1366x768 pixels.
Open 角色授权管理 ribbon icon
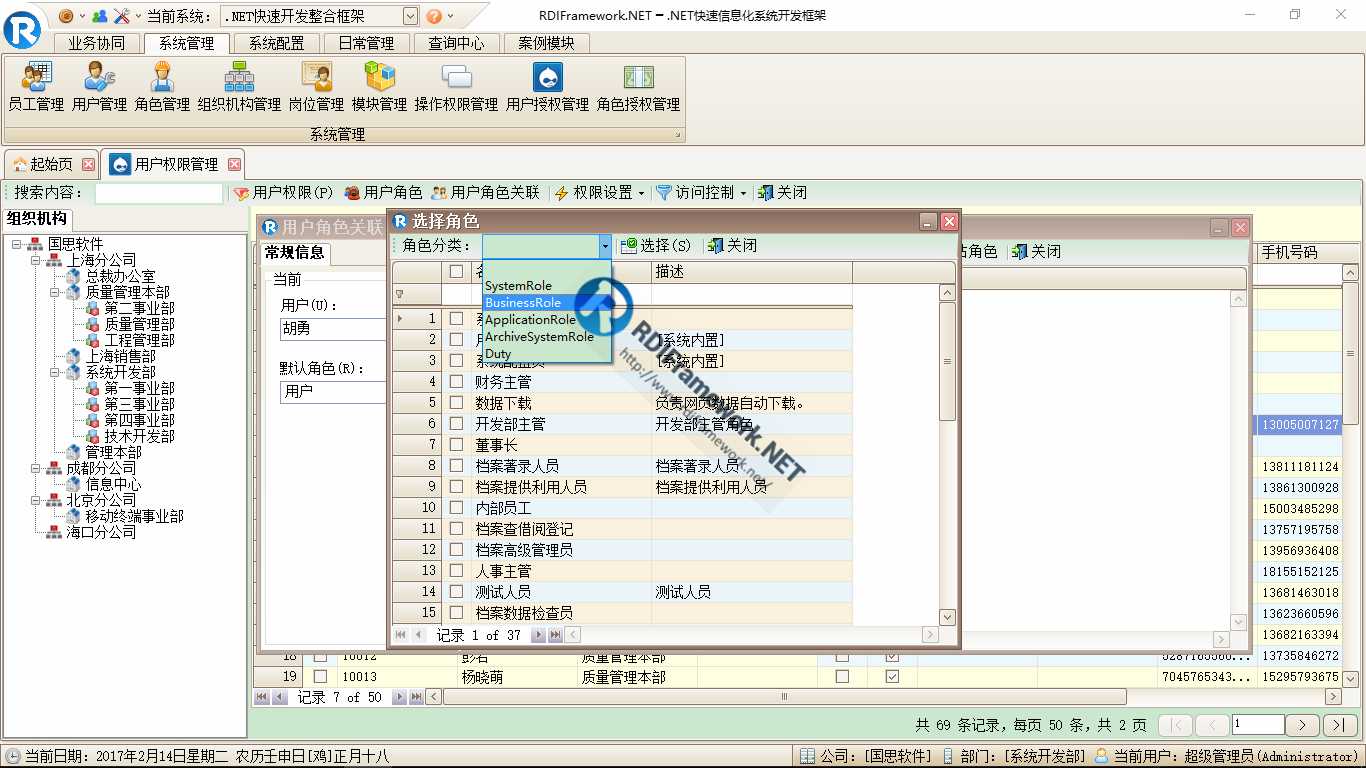click(638, 87)
